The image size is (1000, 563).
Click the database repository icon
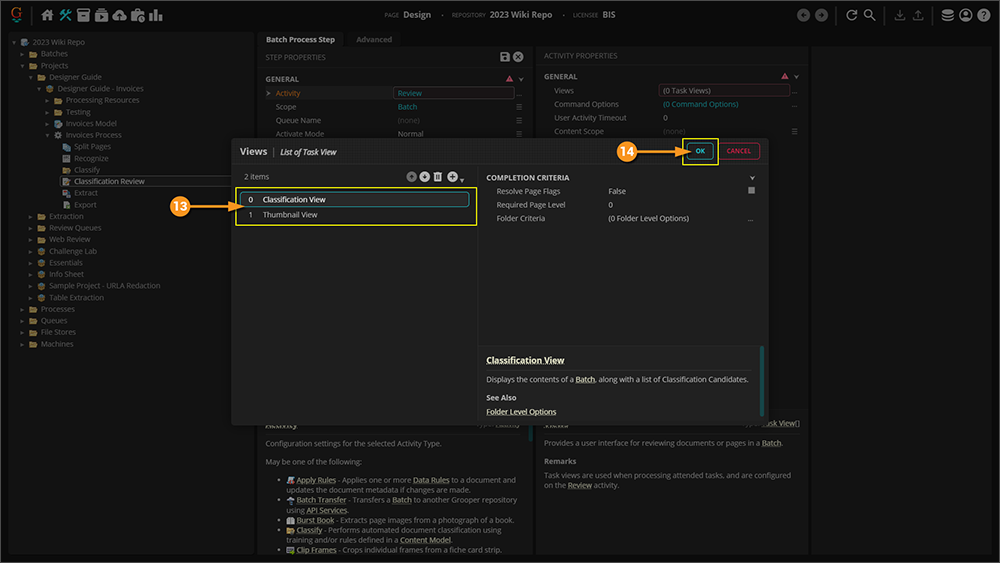pos(947,15)
